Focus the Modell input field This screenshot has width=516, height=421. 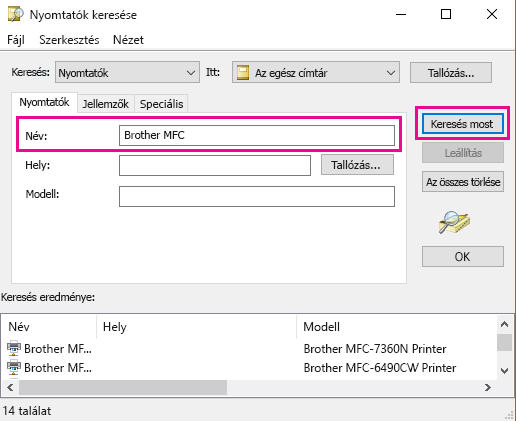[x=257, y=196]
